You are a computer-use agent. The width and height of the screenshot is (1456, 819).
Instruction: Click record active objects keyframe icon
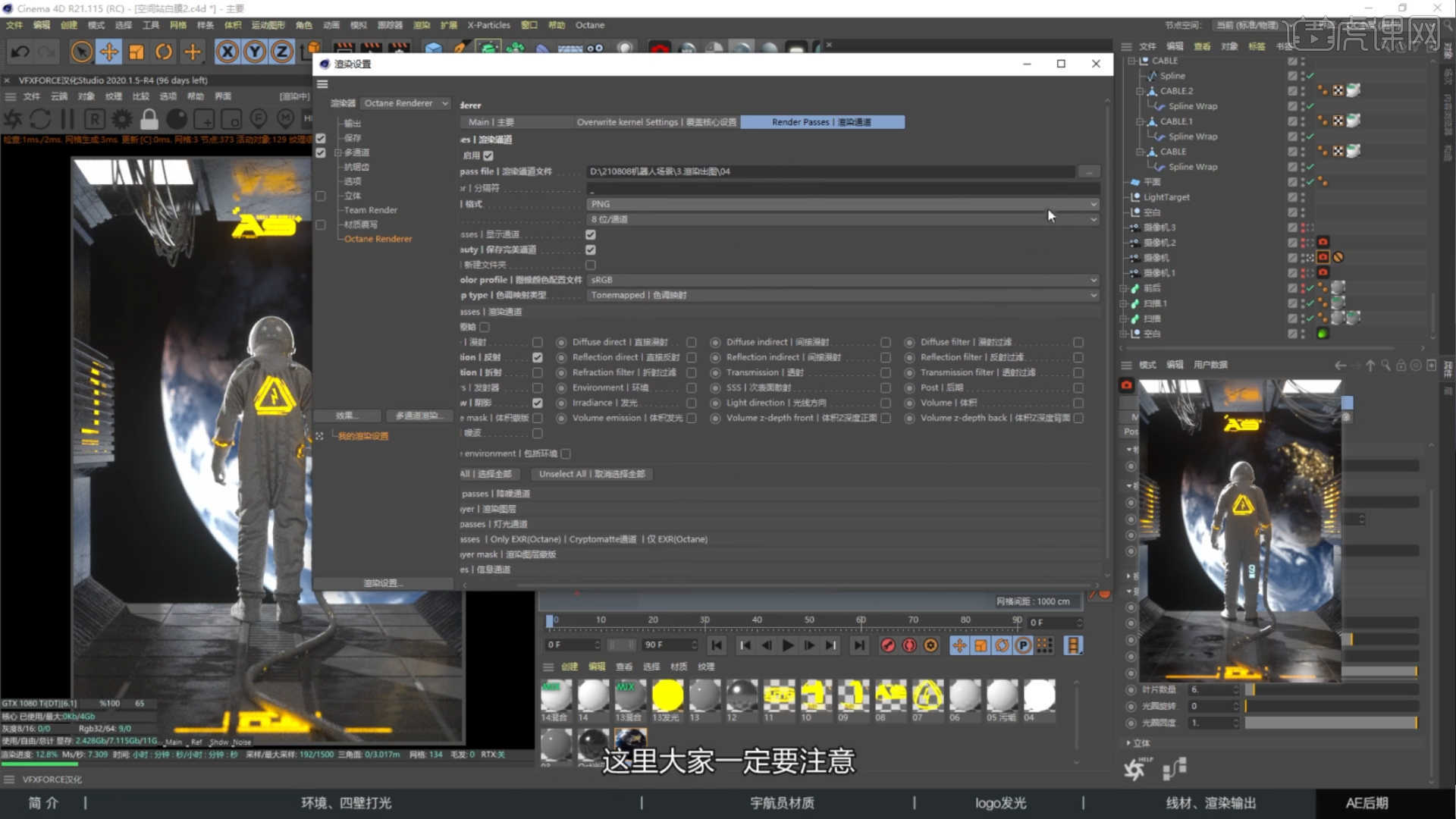888,645
